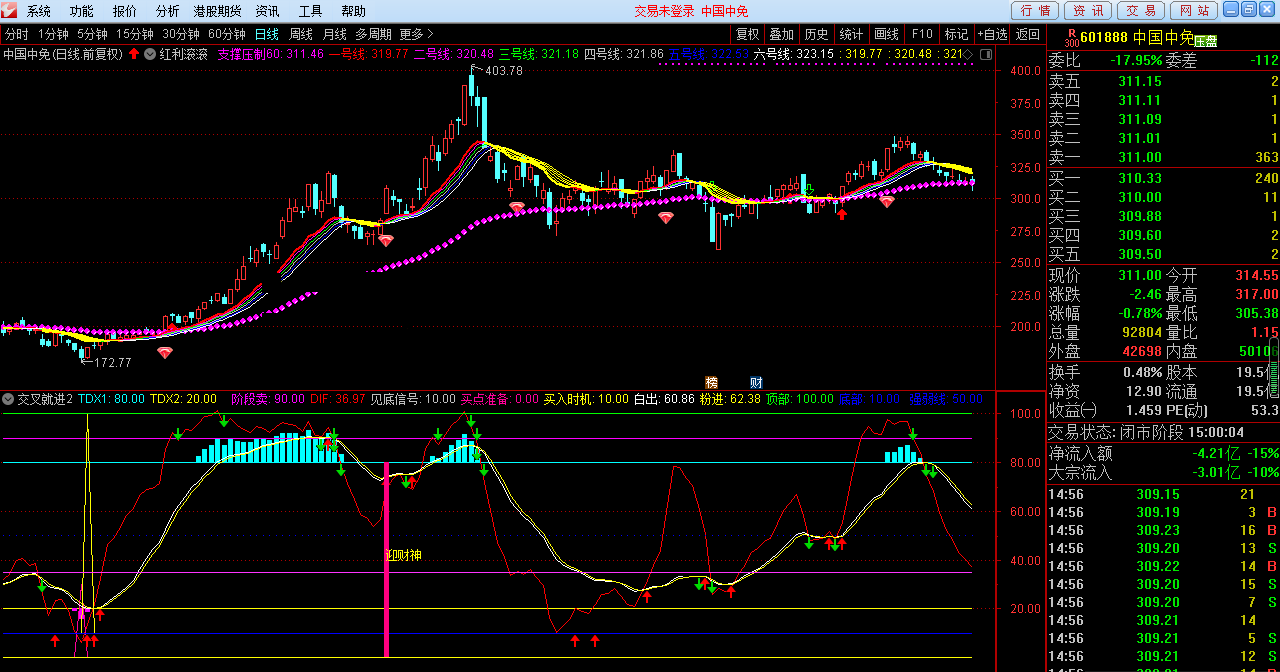Click the small square panel toggle icon
This screenshot has width=1280, height=672.
[x=985, y=54]
